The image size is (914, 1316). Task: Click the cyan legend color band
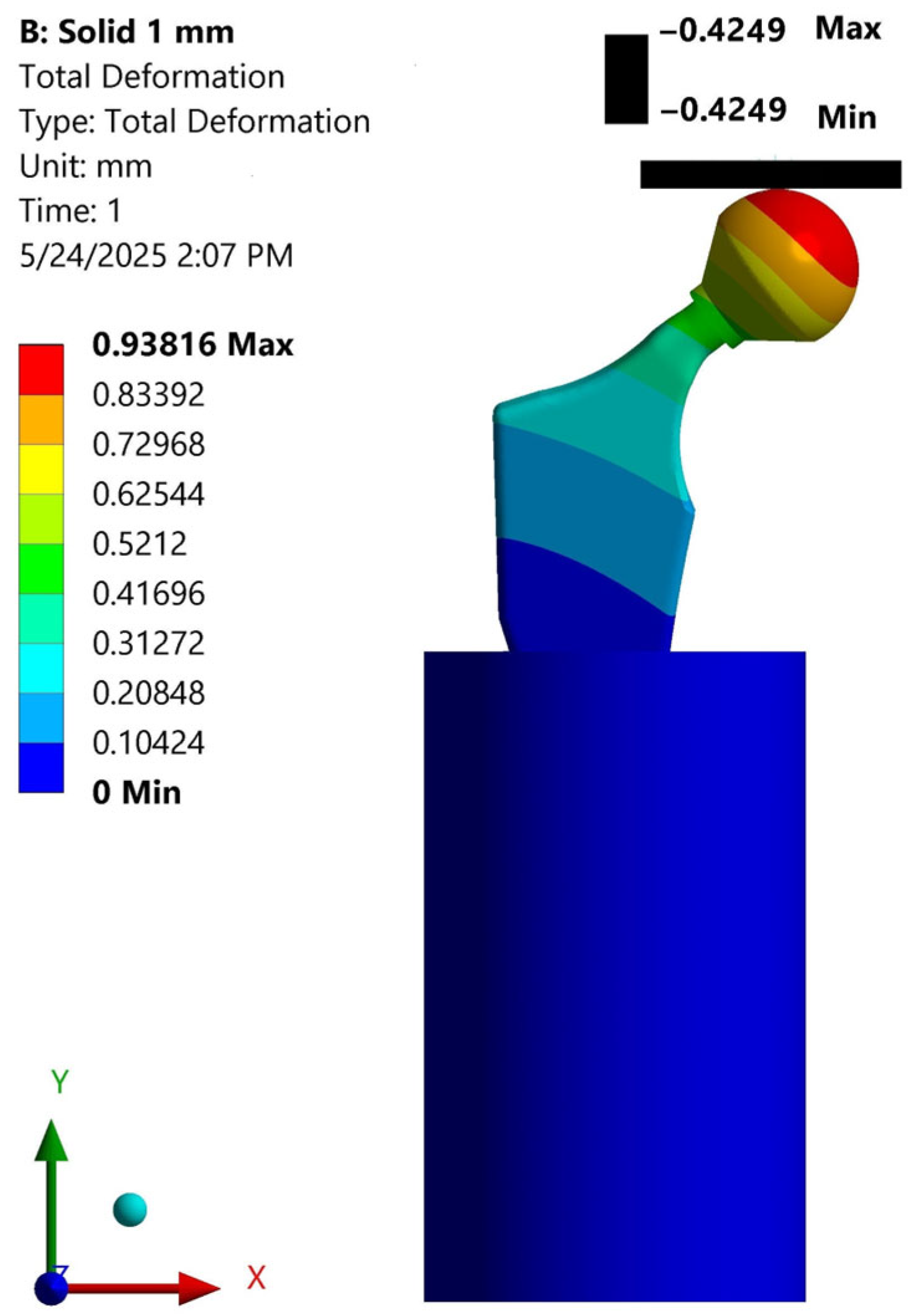(x=41, y=668)
